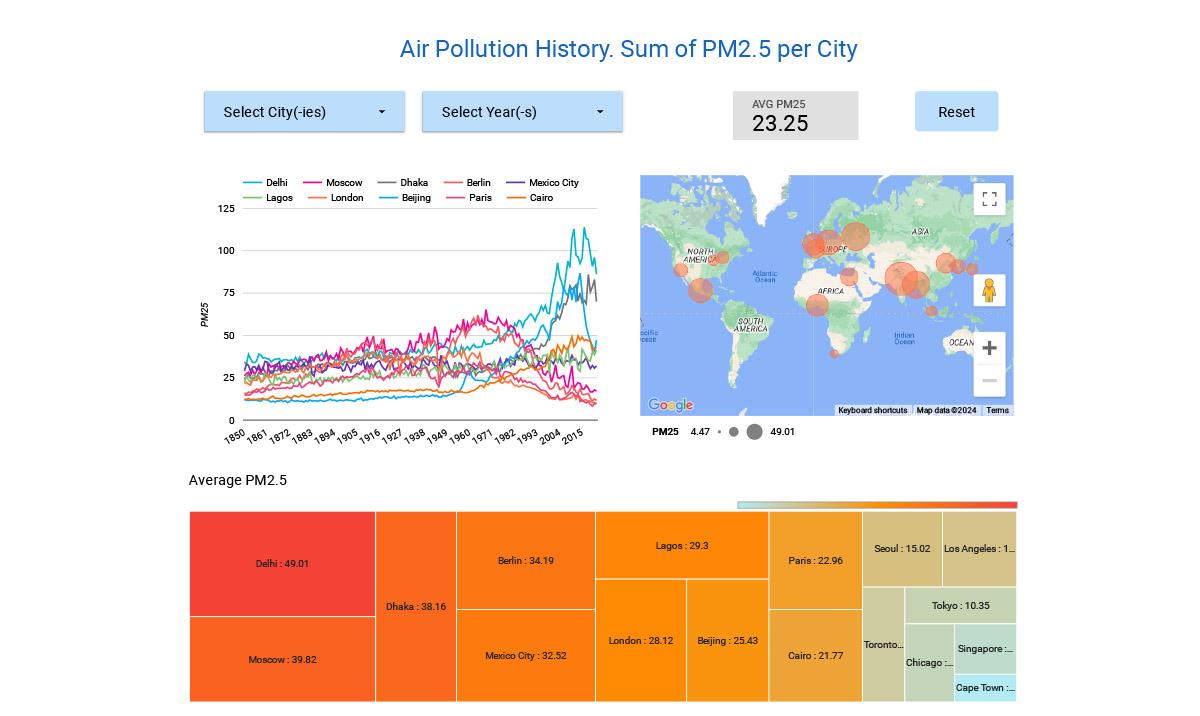Click the treemap color gradient legend bar
Viewport: 1200px width, 716px height.
click(x=877, y=505)
